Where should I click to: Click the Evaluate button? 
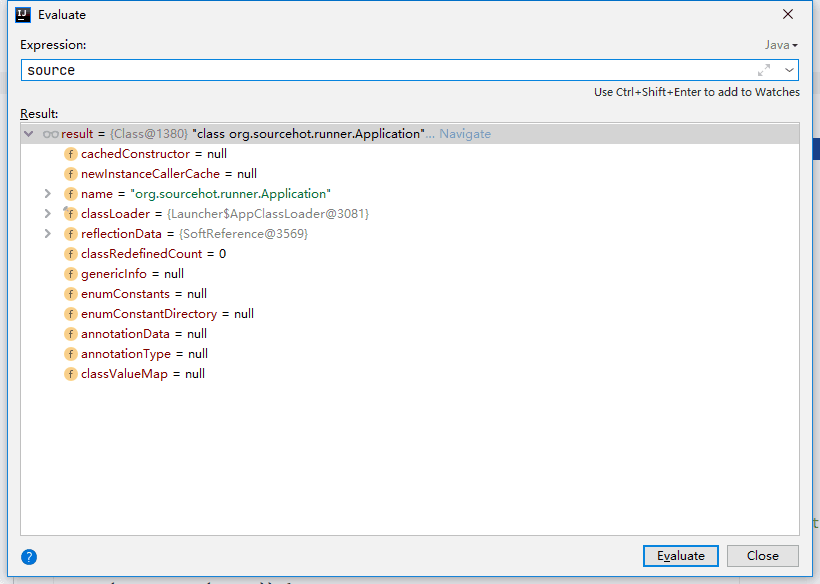(680, 556)
